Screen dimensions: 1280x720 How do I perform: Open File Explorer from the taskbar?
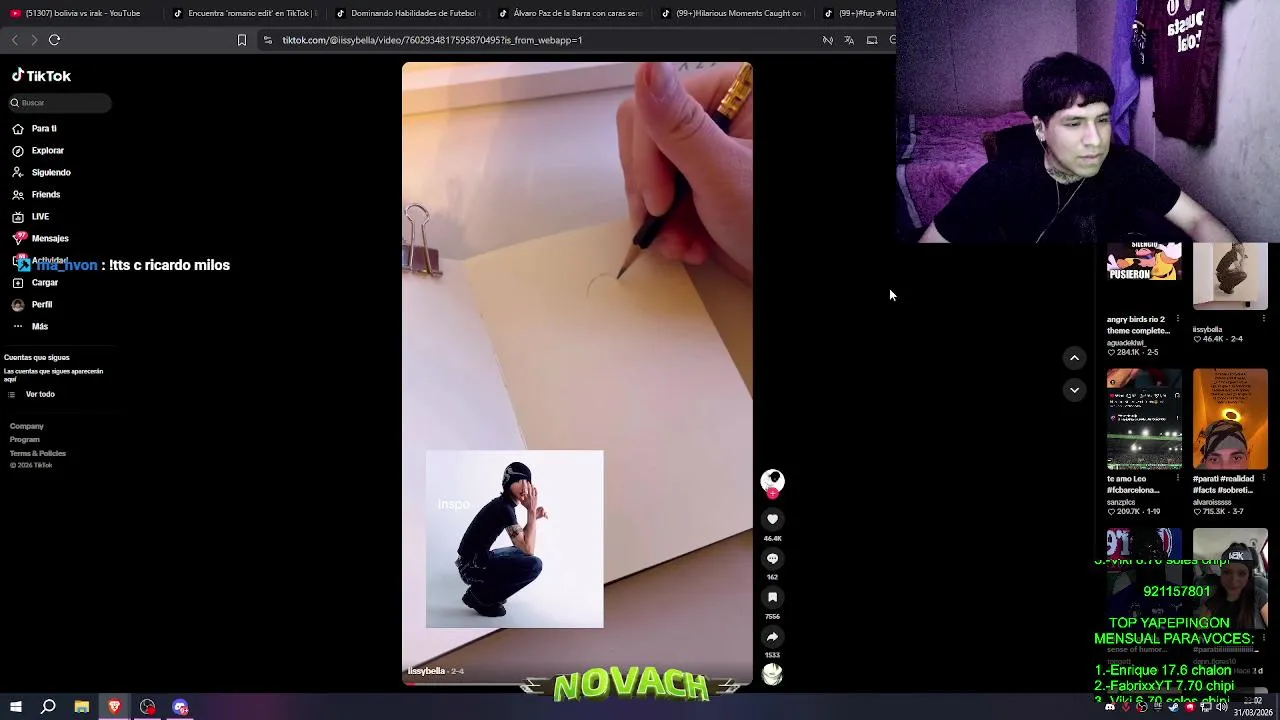pos(82,707)
